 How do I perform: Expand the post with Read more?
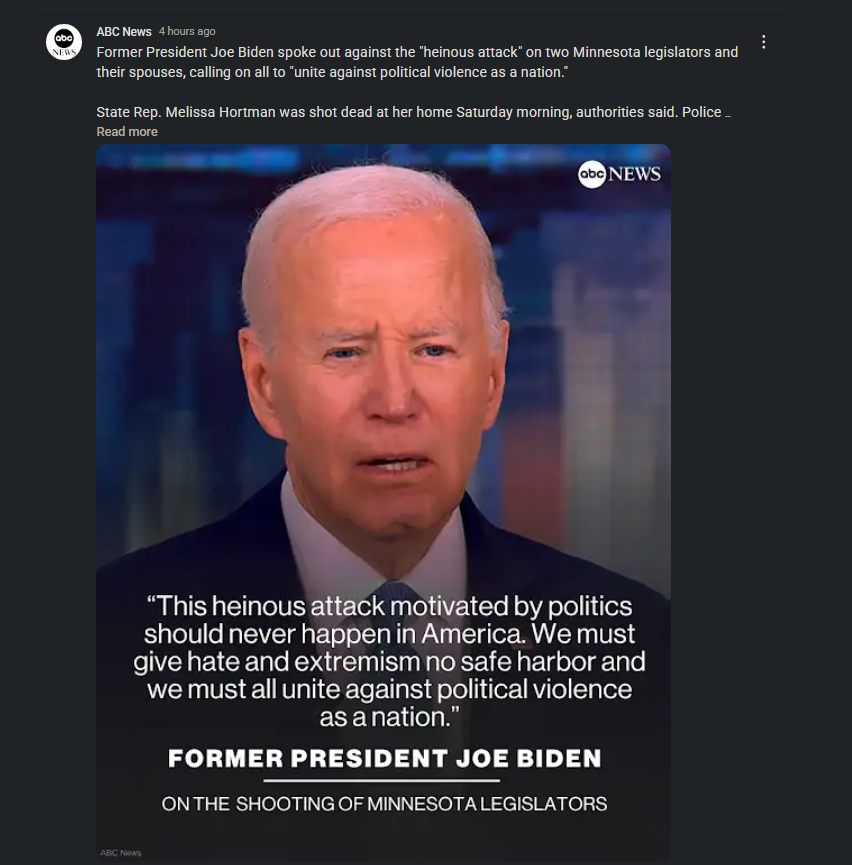tap(127, 132)
